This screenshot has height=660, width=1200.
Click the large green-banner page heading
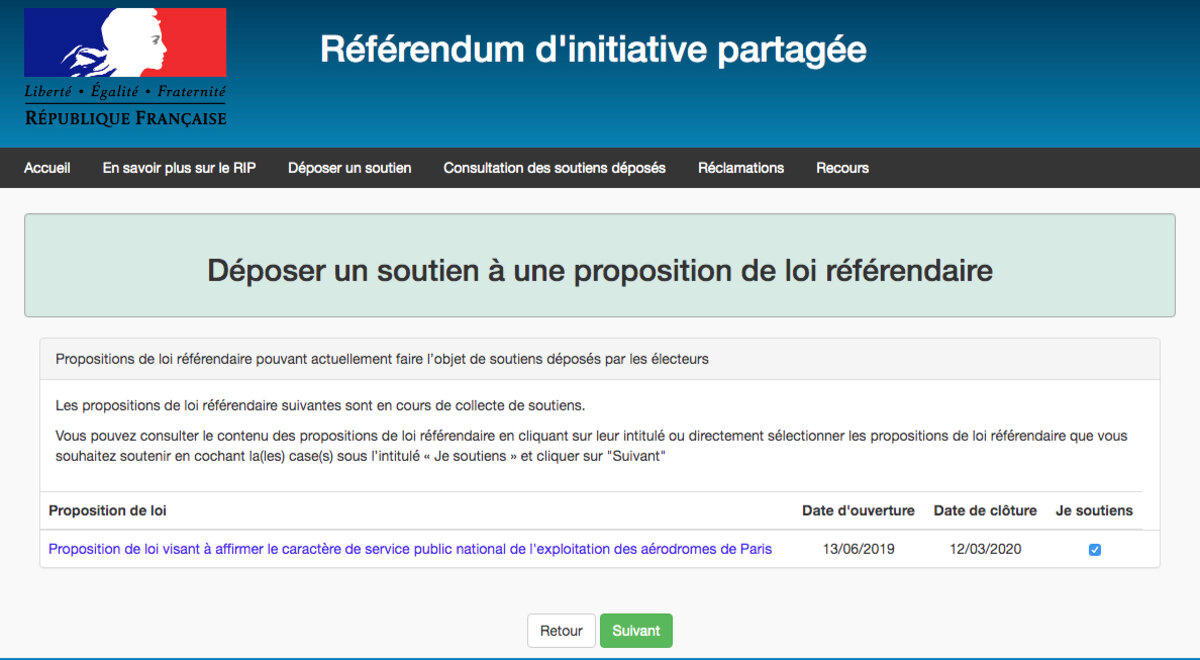[599, 270]
